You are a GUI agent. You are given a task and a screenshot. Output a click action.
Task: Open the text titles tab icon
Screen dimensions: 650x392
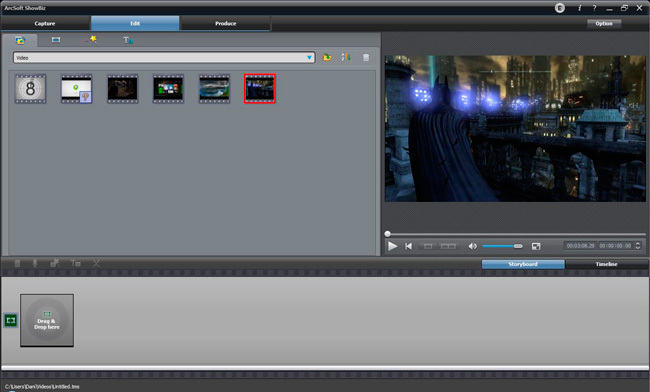click(128, 40)
